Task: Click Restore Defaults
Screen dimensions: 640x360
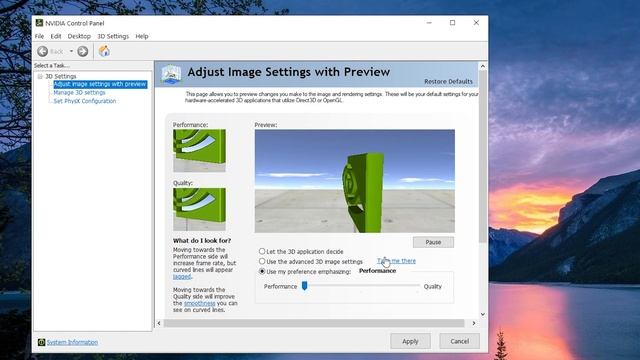Action: click(x=448, y=82)
